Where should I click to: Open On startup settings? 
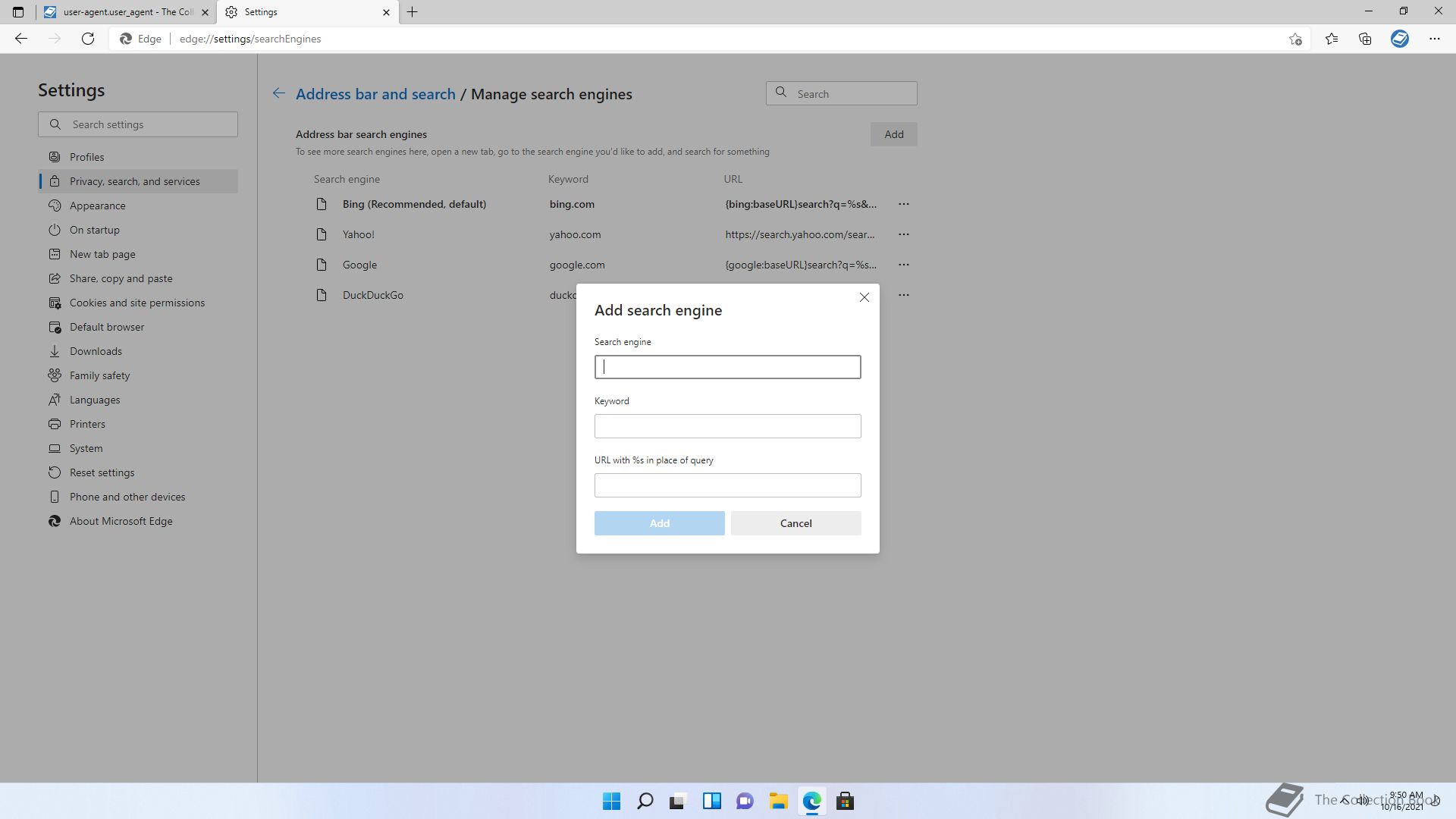[x=138, y=230]
